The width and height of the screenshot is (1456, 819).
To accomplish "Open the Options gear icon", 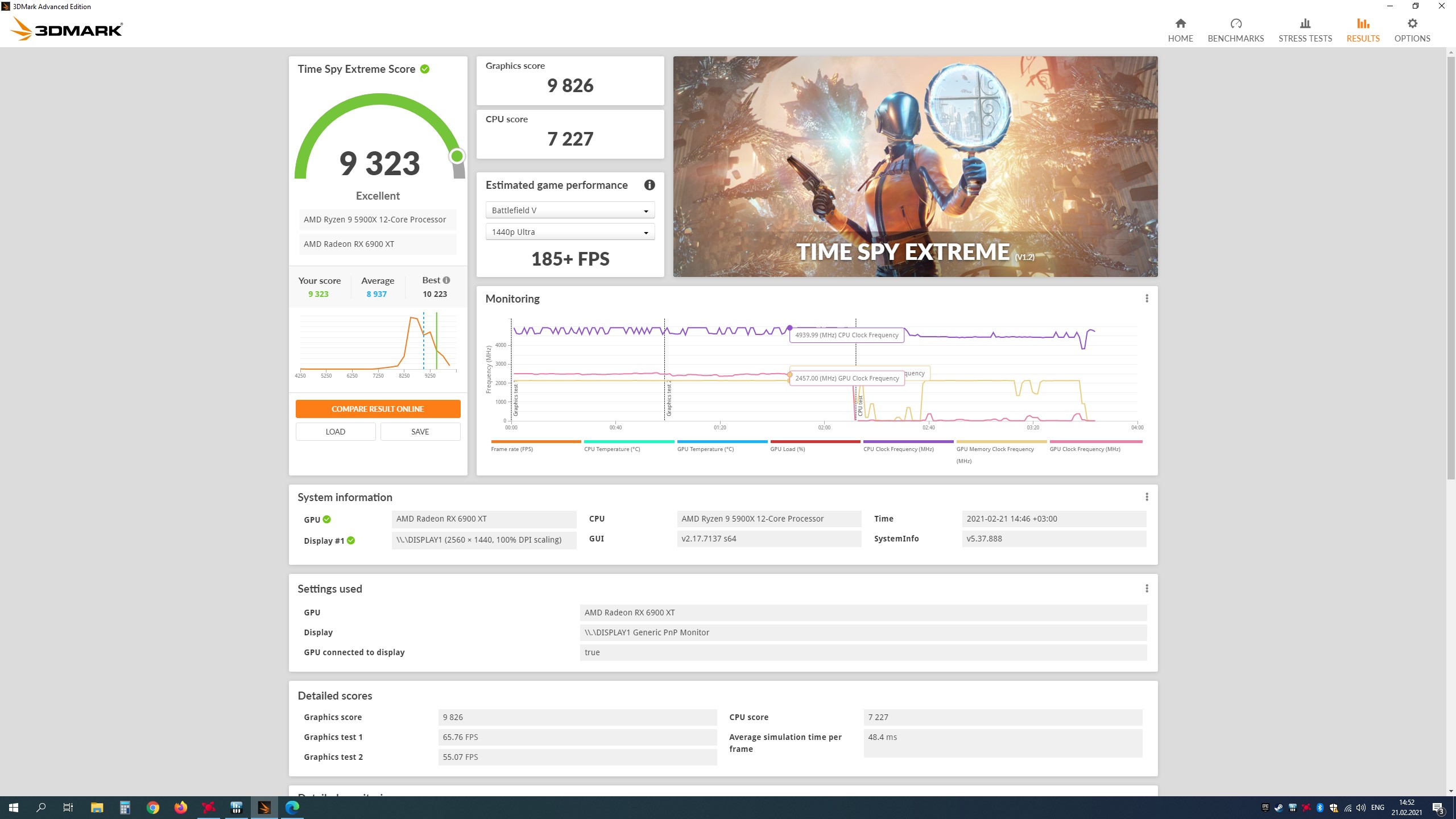I will click(1412, 23).
